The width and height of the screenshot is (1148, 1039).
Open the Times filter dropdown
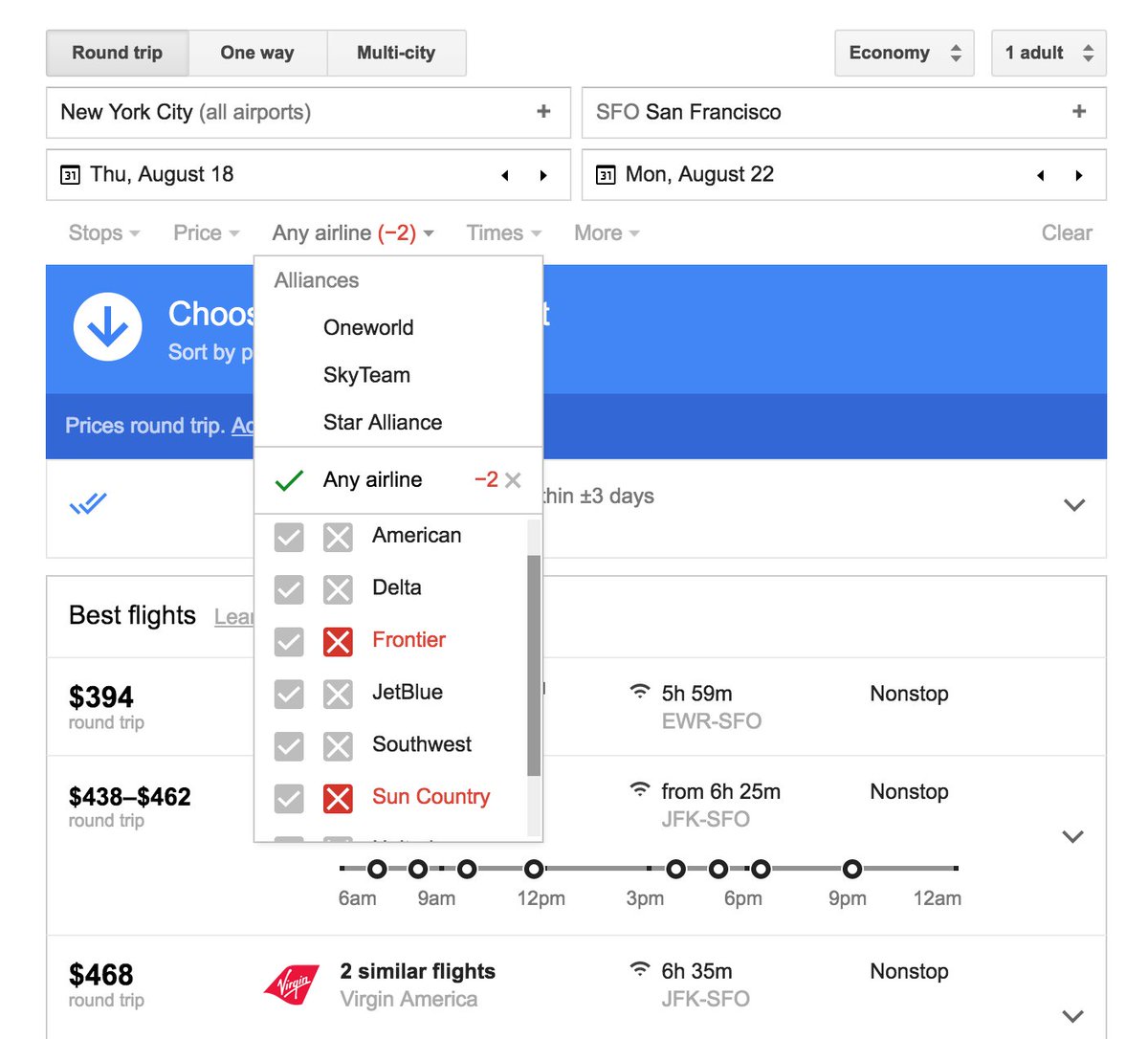[504, 232]
